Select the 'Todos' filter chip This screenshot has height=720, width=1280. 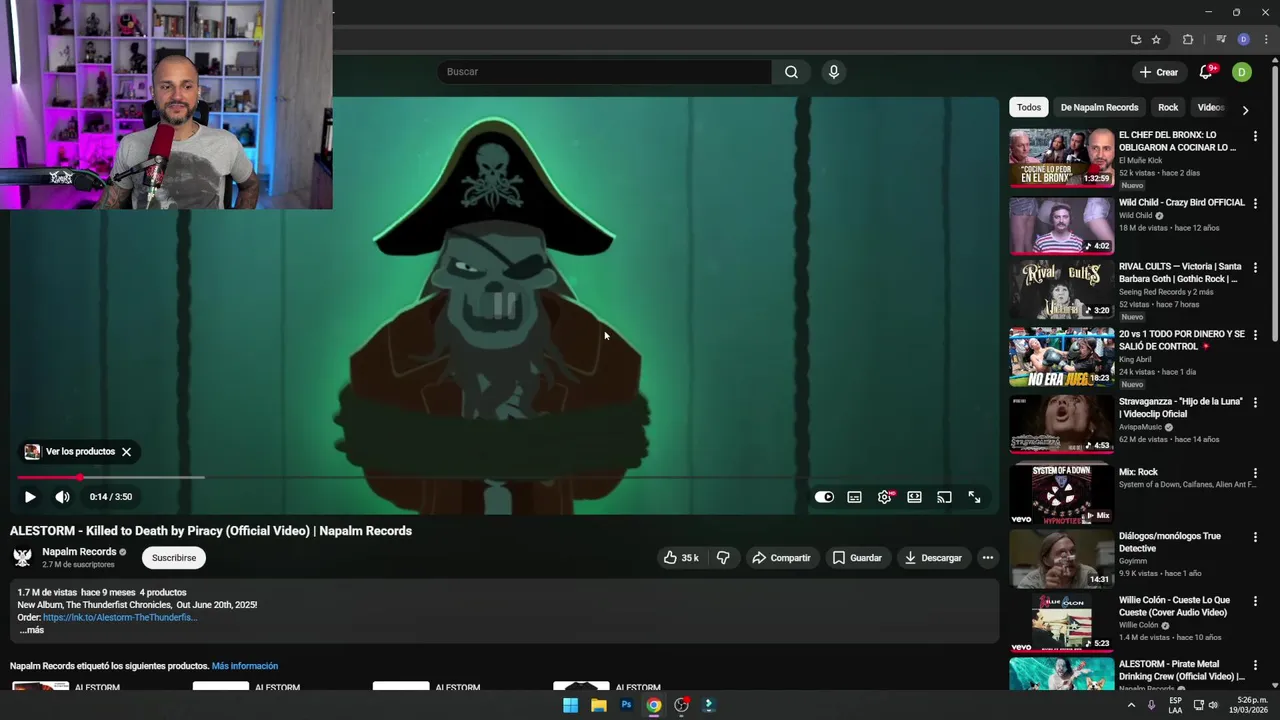(x=1029, y=107)
